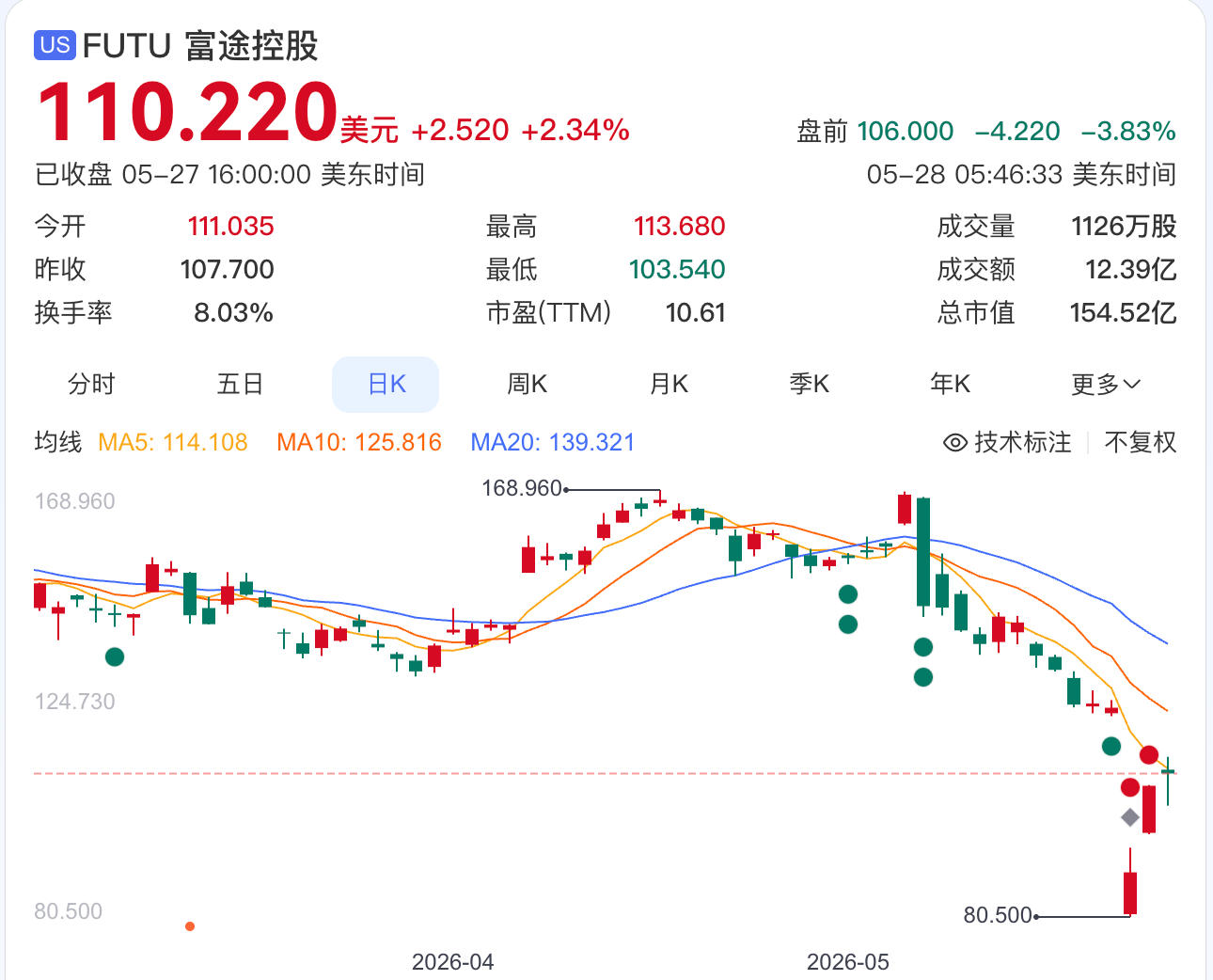Switch to the 周K chart tab
1213x980 pixels.
pyautogui.click(x=528, y=384)
